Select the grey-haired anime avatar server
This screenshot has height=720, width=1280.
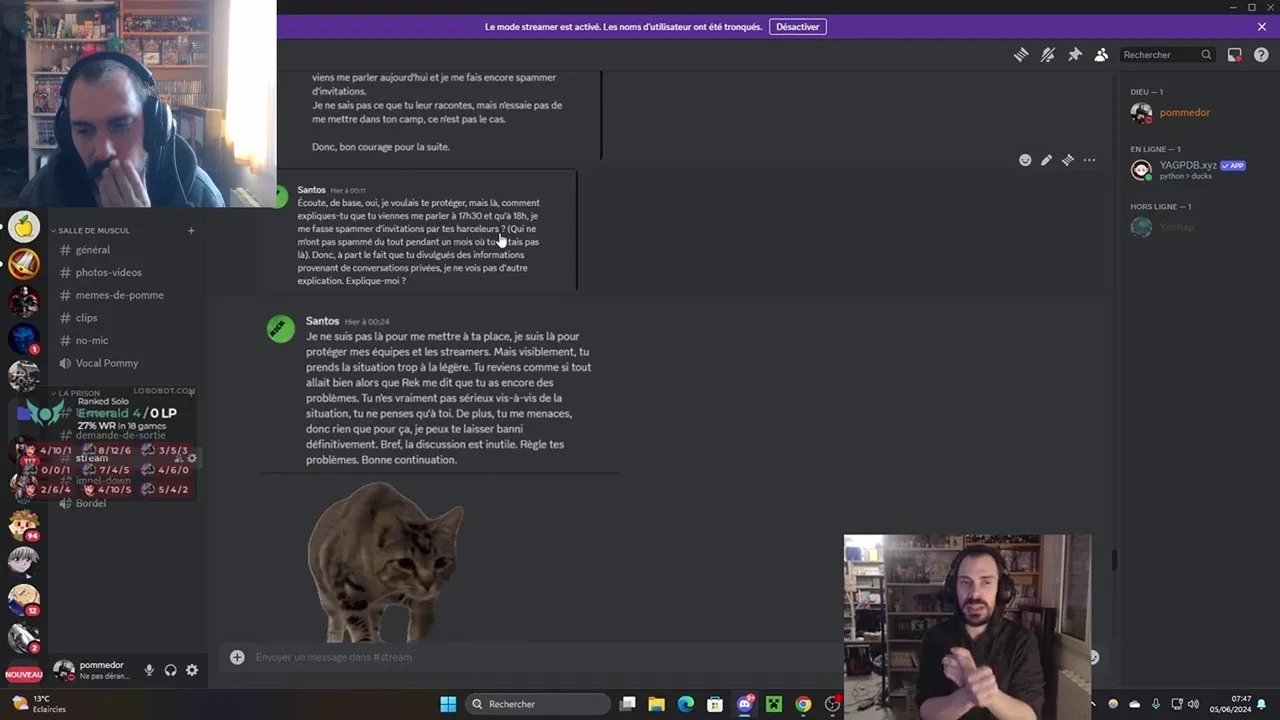pos(24,561)
